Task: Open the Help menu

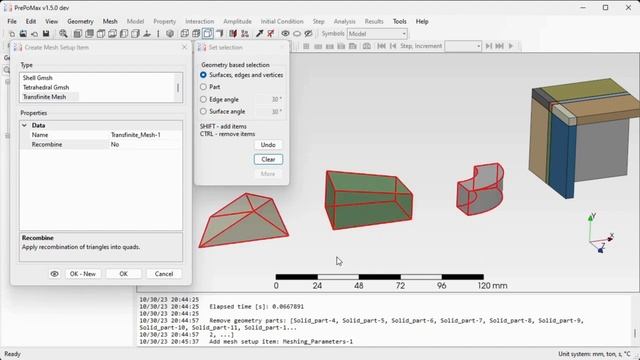Action: tap(422, 21)
